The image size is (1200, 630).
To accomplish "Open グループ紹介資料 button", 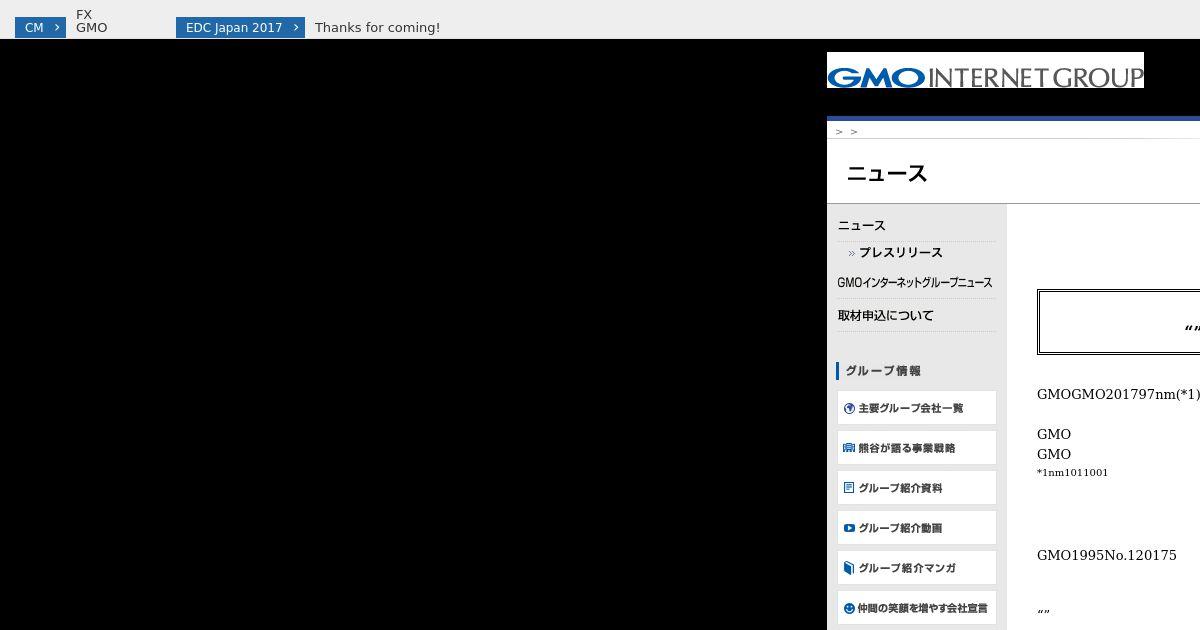I will coord(917,488).
